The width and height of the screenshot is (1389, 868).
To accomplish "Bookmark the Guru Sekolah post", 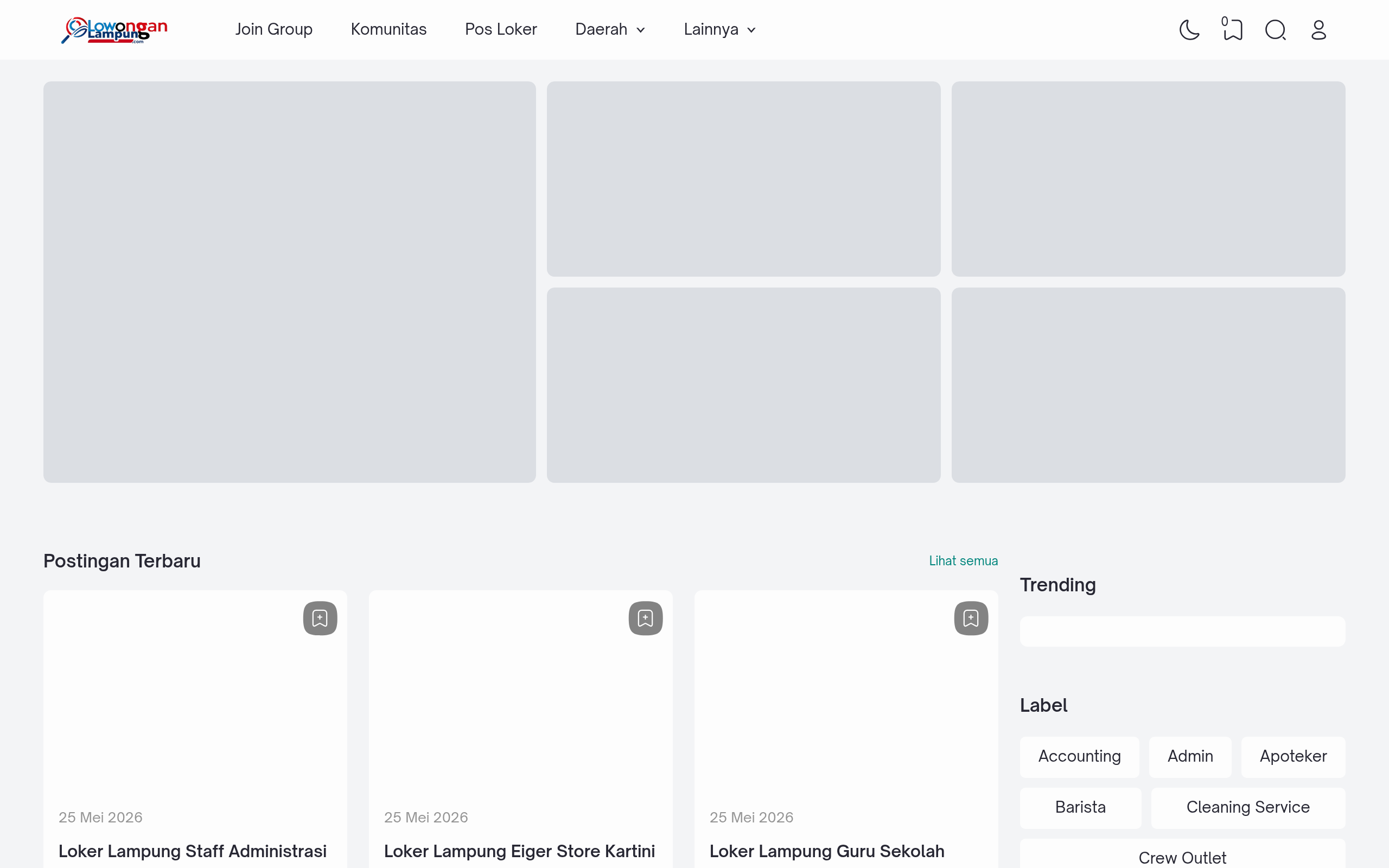I will tap(971, 618).
